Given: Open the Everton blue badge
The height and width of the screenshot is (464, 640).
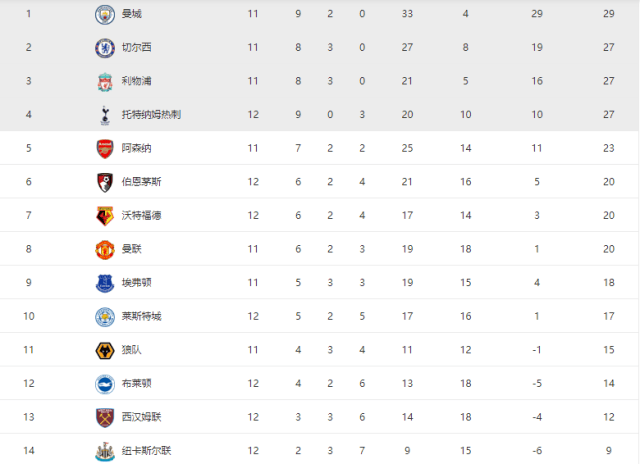Looking at the screenshot, I should tap(103, 283).
